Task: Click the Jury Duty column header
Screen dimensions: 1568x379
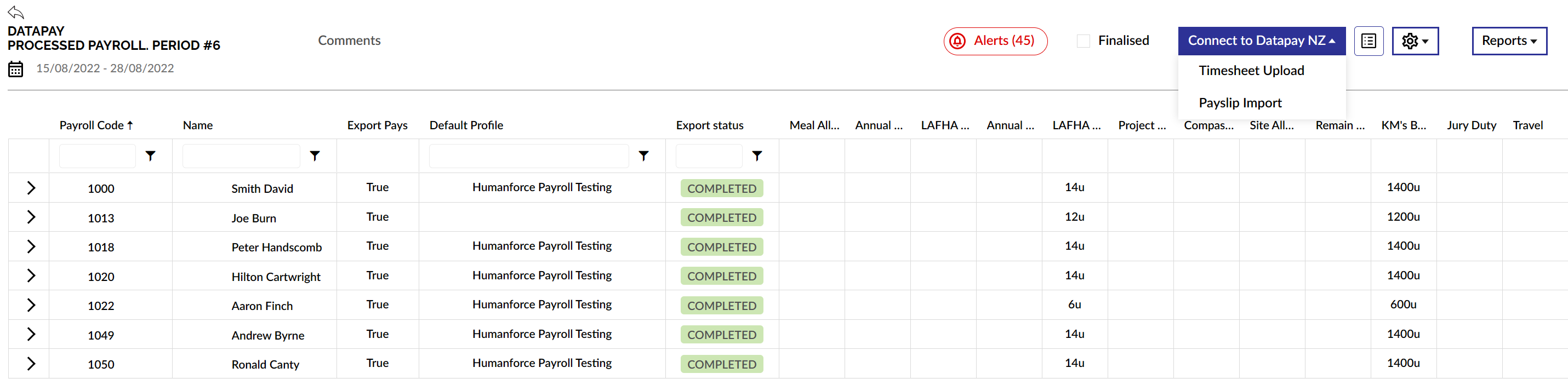Action: [x=1471, y=125]
